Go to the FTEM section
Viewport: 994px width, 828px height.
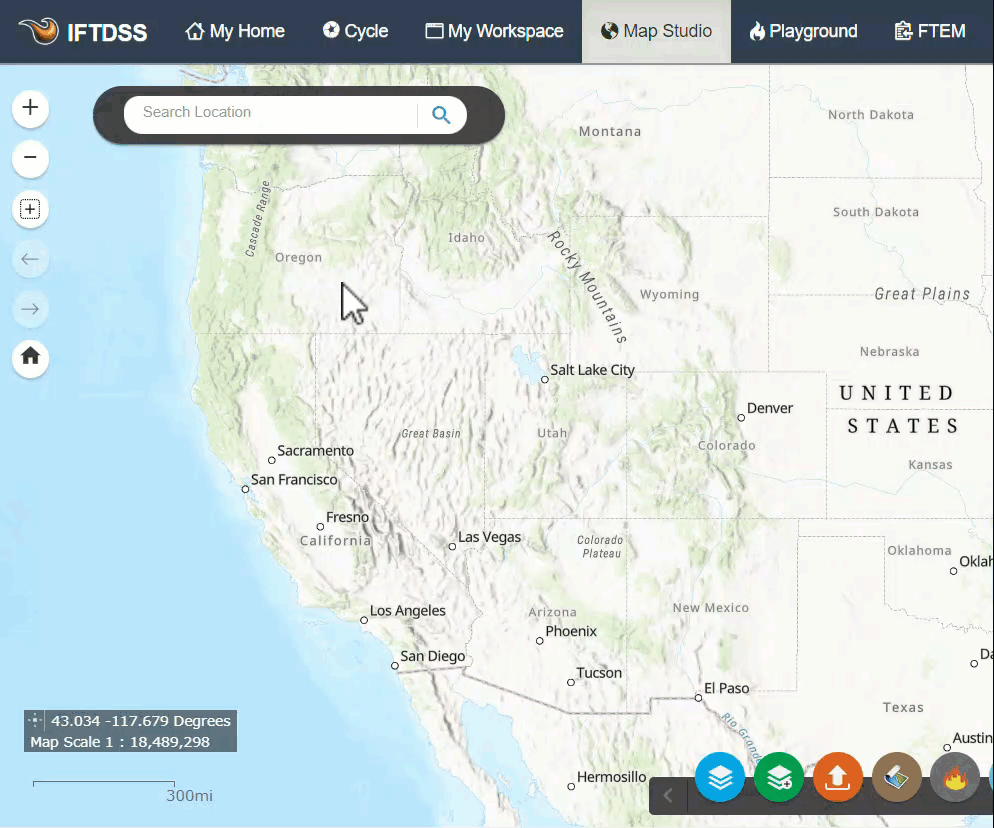click(x=930, y=31)
